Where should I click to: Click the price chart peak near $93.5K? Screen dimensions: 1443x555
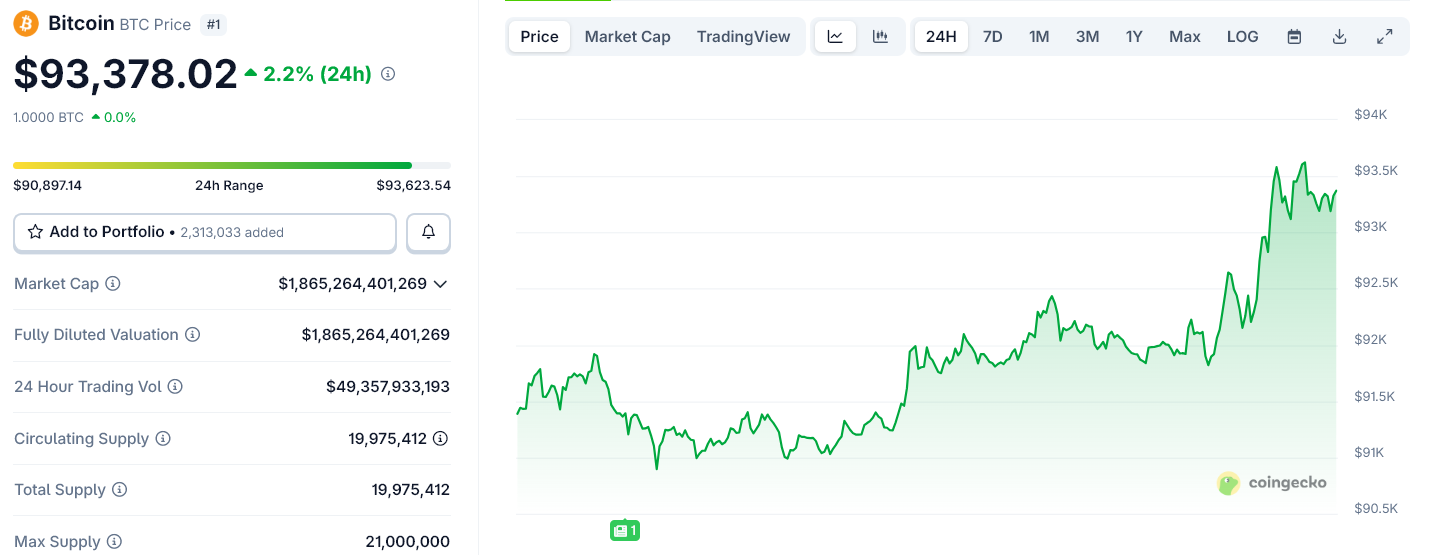tap(1303, 163)
